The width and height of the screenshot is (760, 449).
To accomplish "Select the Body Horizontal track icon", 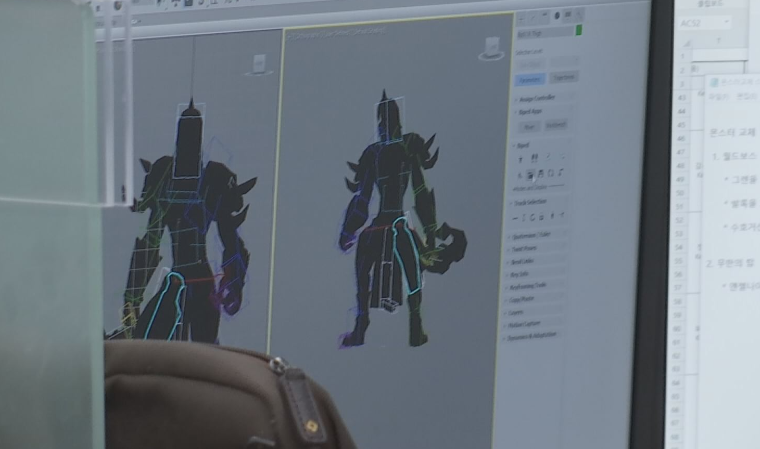I will [515, 218].
